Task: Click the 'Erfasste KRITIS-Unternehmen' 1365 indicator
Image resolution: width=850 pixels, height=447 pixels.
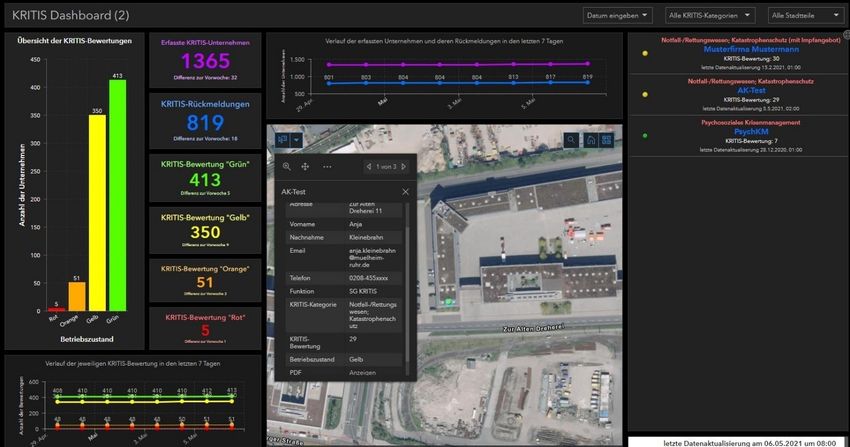Action: click(205, 60)
